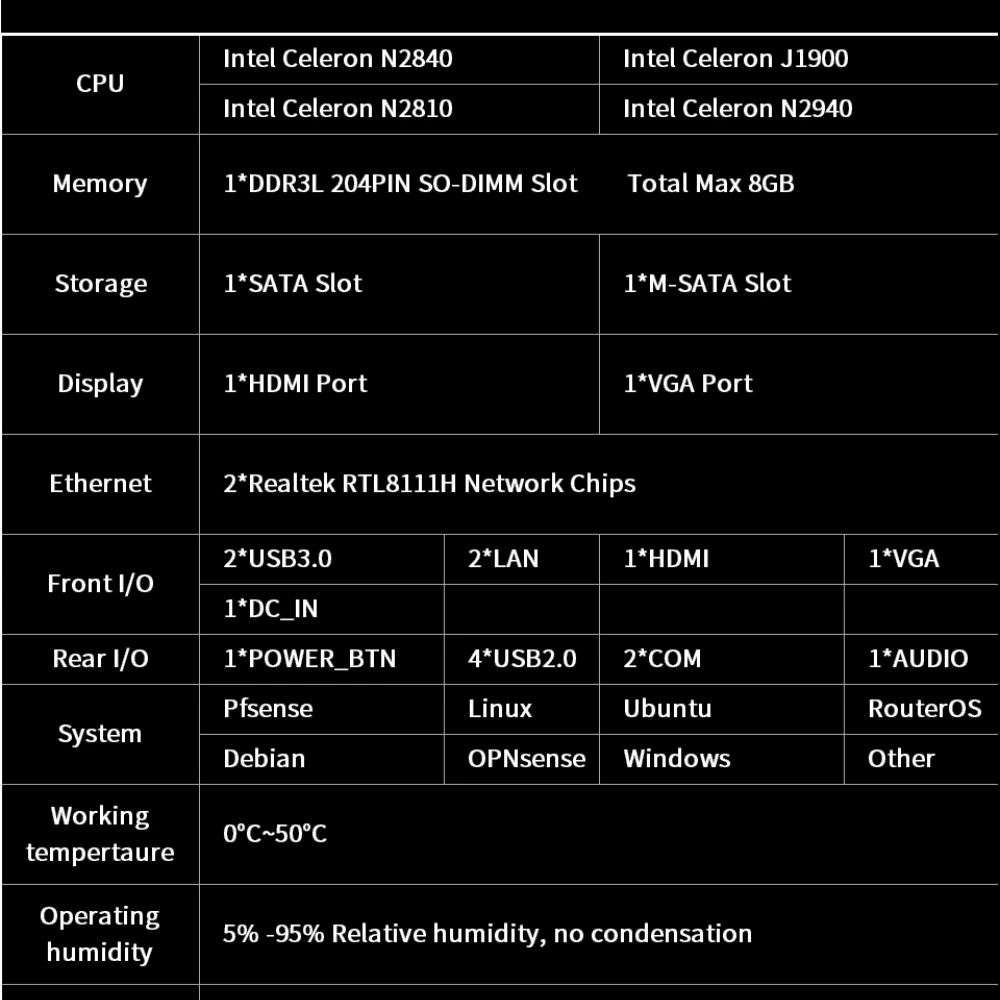Click the 0°C~50°C temperature value

[x=274, y=834]
